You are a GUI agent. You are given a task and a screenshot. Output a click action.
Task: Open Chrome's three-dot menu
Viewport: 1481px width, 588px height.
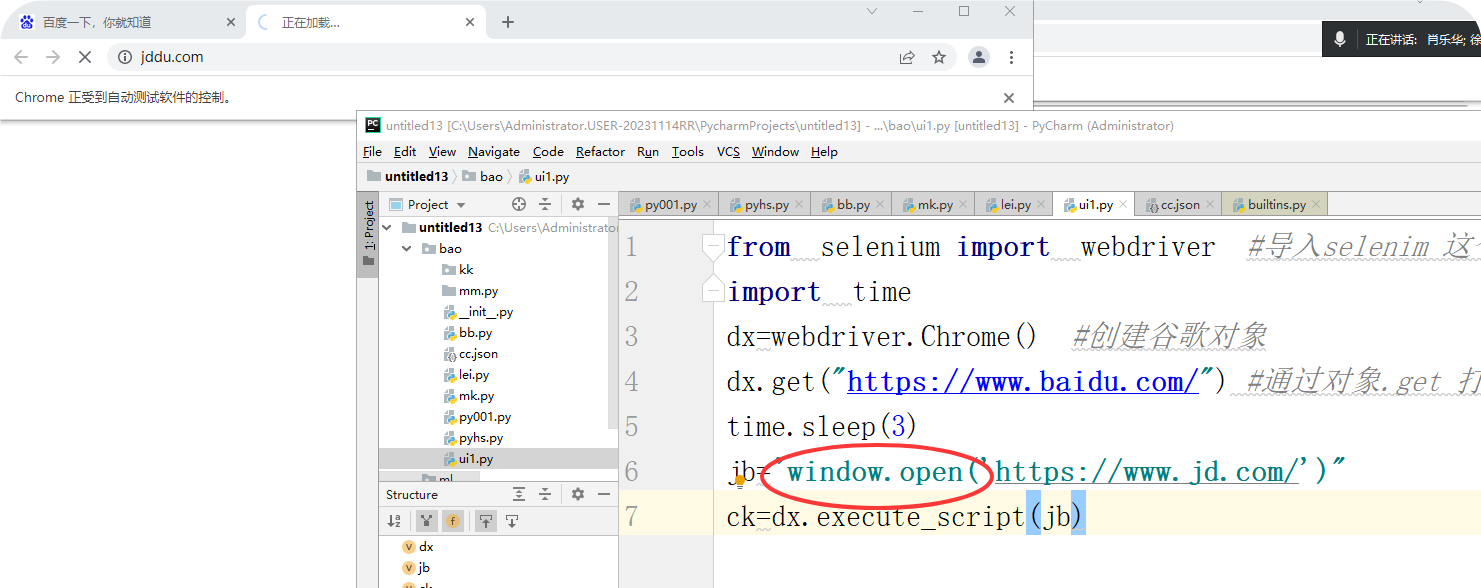point(1012,57)
